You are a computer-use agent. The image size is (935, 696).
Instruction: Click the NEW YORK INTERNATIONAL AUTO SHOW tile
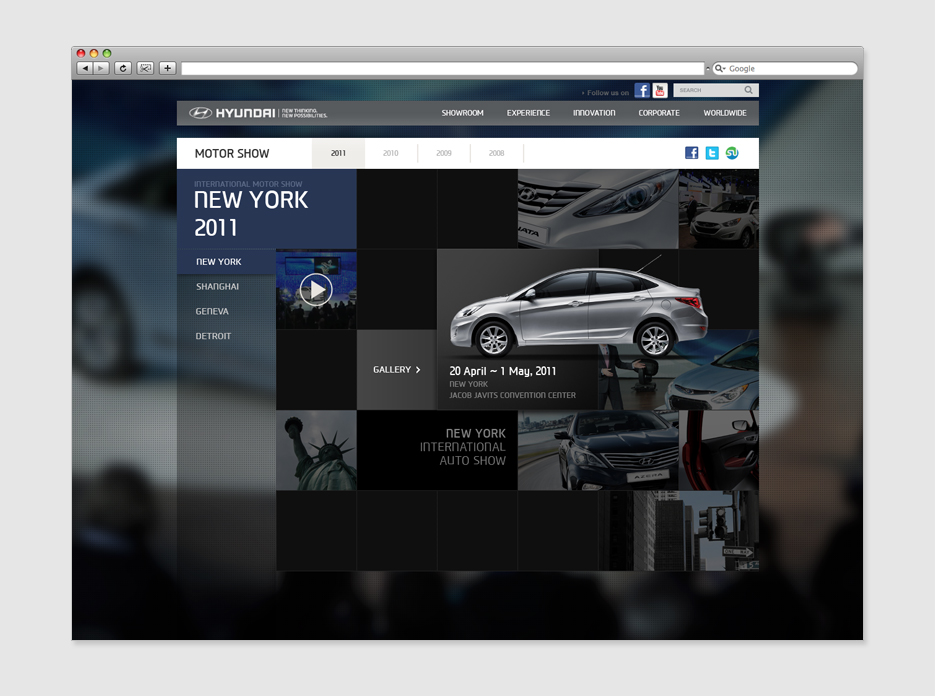click(437, 450)
